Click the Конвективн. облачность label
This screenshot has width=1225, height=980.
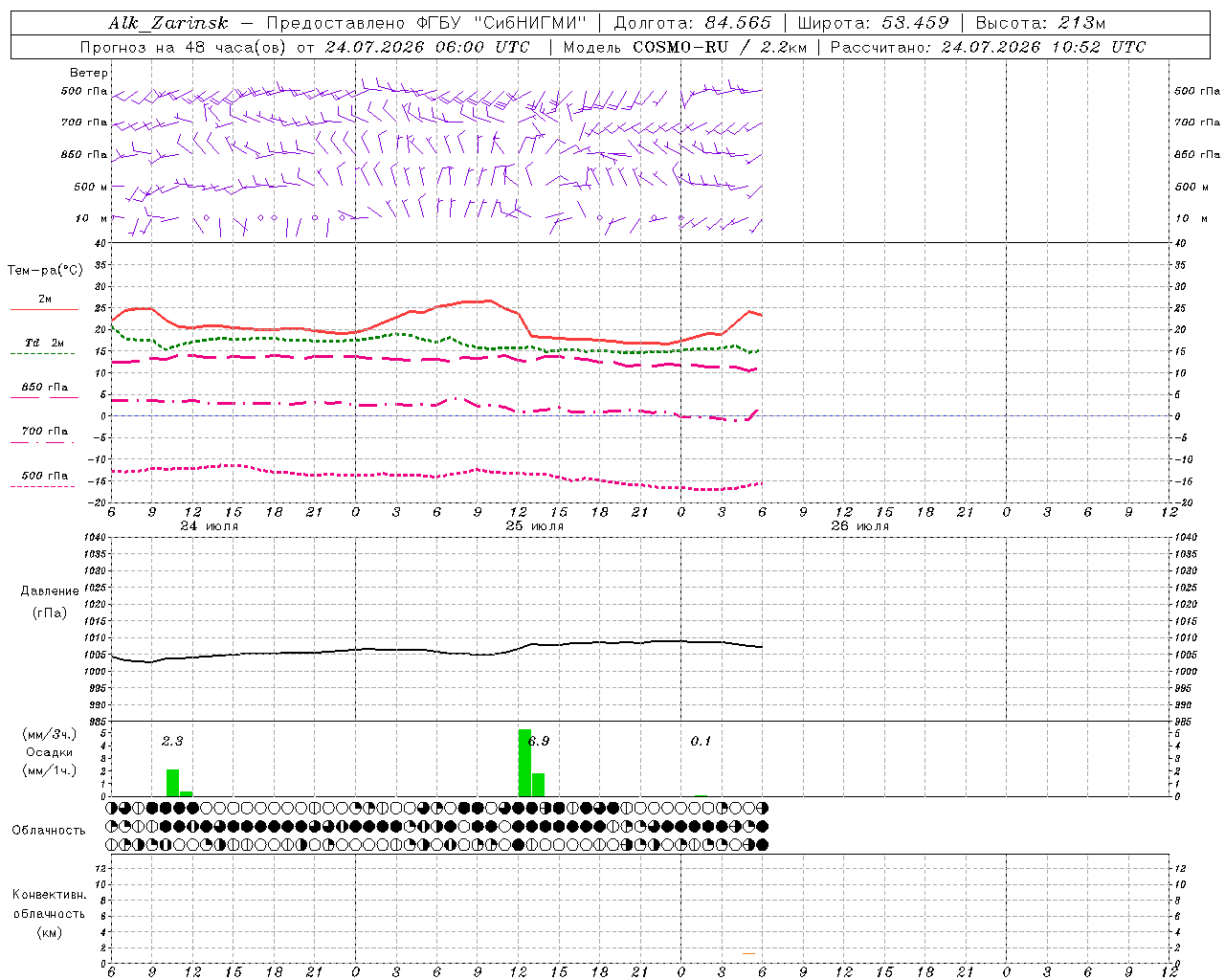49,913
